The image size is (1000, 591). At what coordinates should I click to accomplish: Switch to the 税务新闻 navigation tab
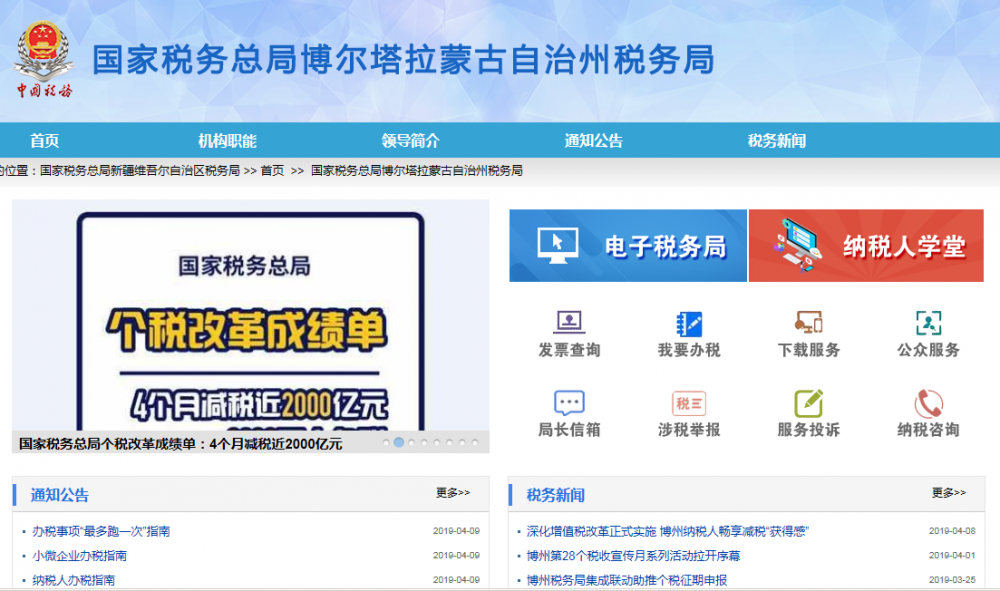(781, 140)
